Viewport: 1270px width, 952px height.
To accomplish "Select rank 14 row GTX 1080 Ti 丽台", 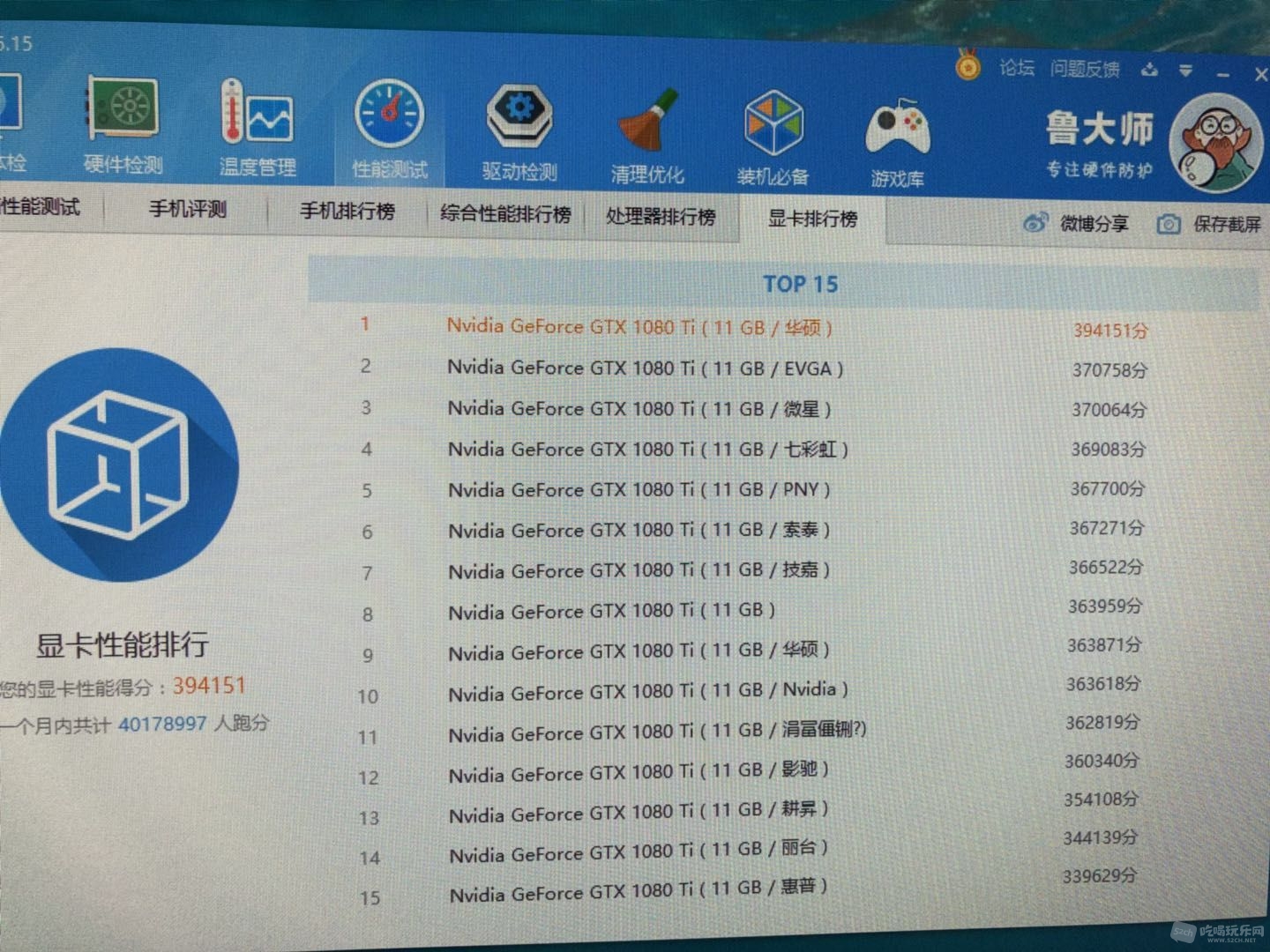I will [751, 850].
